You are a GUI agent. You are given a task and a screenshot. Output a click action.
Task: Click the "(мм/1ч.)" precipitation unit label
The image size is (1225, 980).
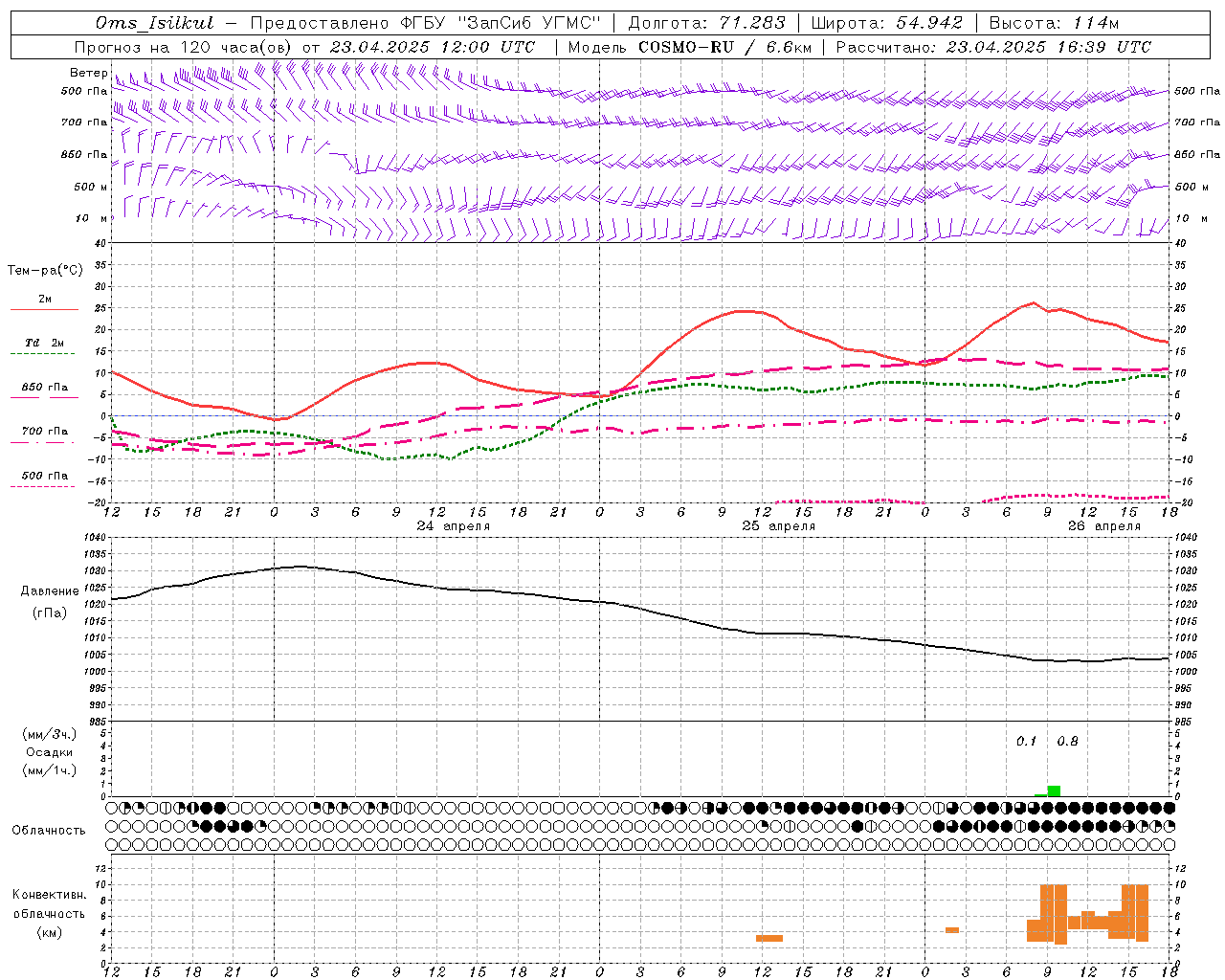pos(50,770)
